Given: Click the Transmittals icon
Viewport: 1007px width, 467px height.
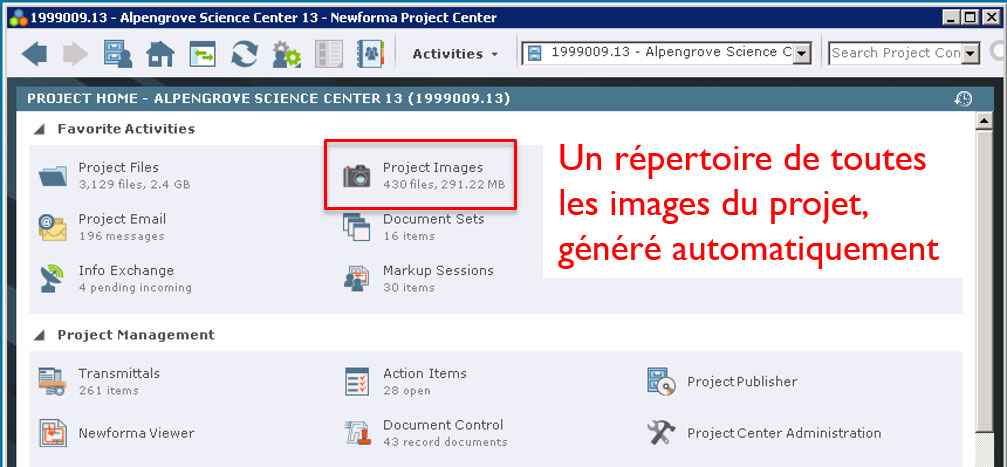Looking at the screenshot, I should (52, 381).
